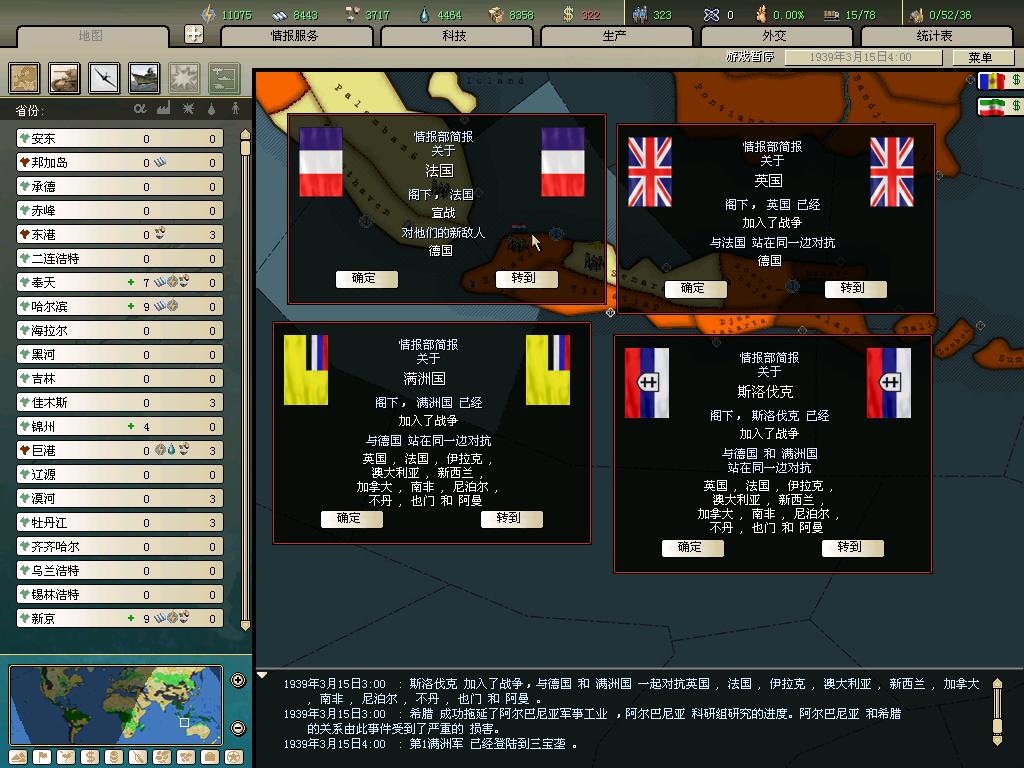
Task: Open the province list view icon
Action: (x=24, y=78)
